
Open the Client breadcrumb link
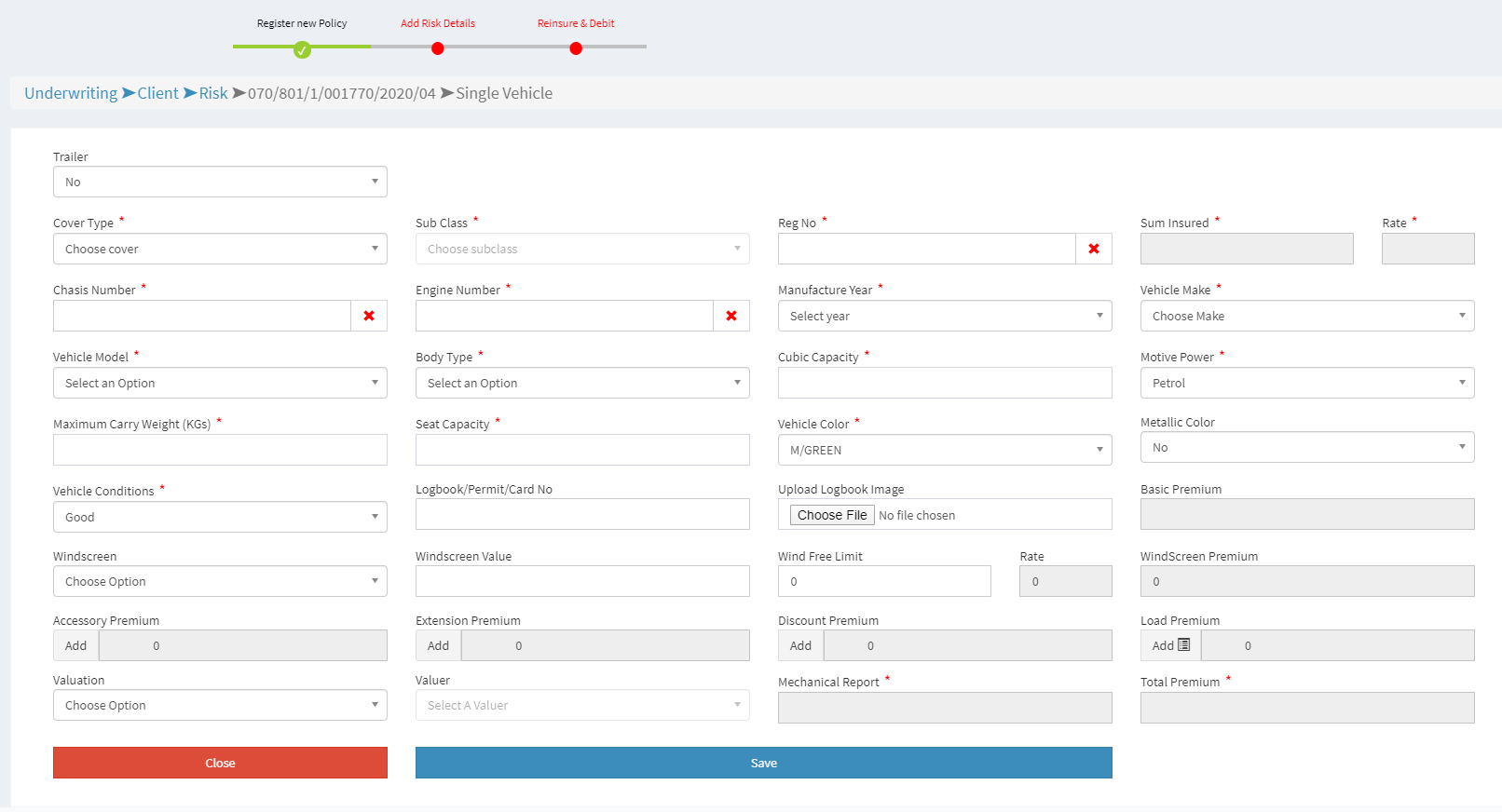(x=157, y=93)
